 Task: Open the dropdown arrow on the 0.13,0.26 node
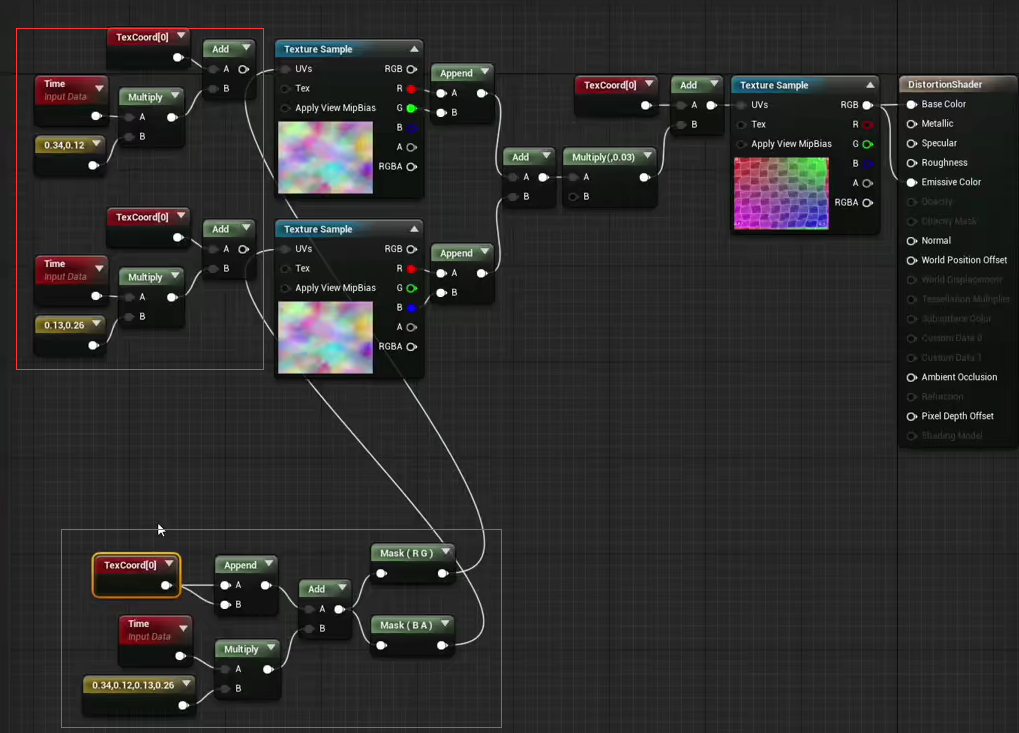96,324
